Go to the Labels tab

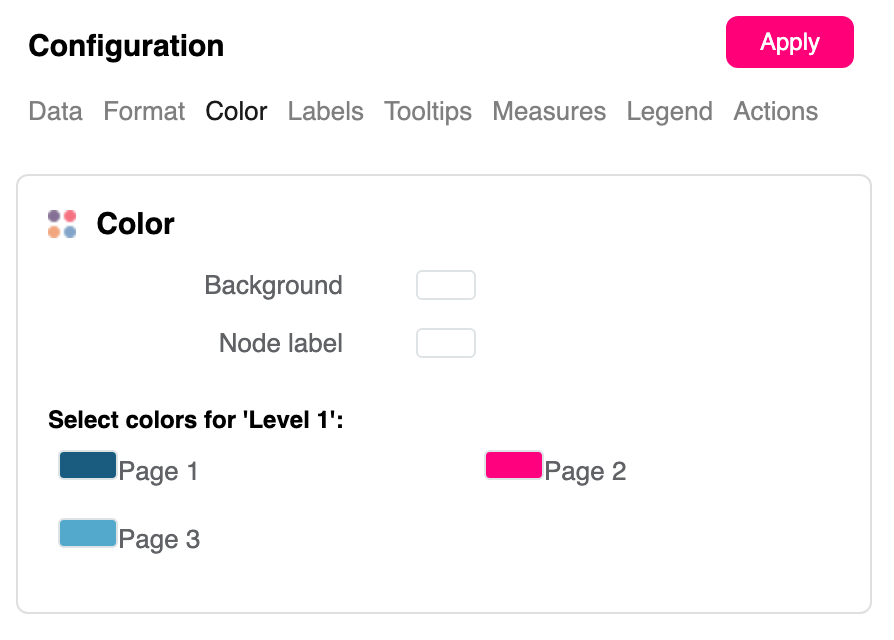[325, 111]
